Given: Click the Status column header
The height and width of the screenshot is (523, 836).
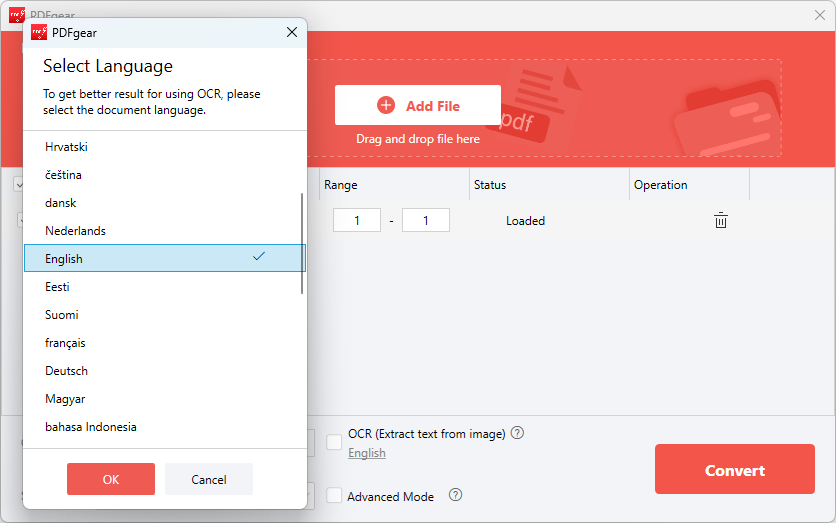Looking at the screenshot, I should point(549,184).
